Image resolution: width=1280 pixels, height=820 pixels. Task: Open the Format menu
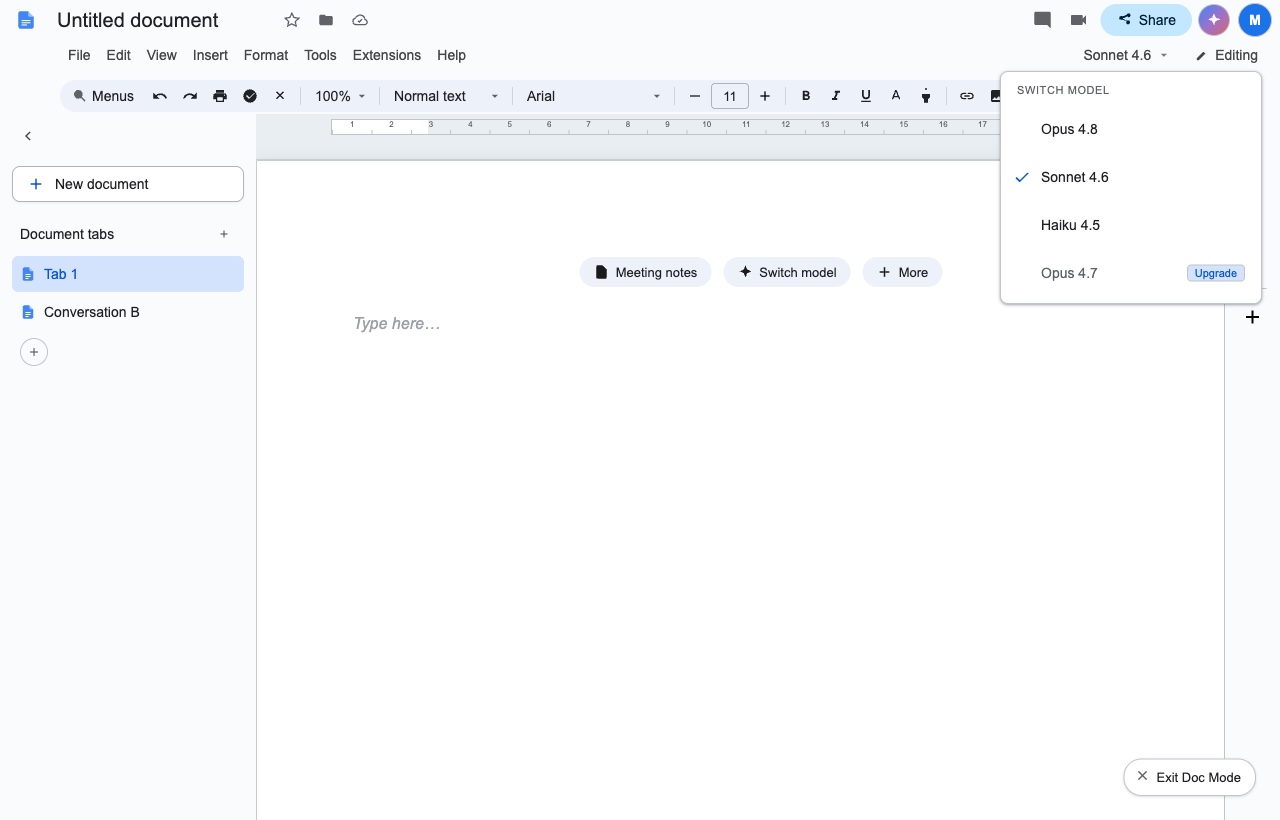tap(266, 55)
